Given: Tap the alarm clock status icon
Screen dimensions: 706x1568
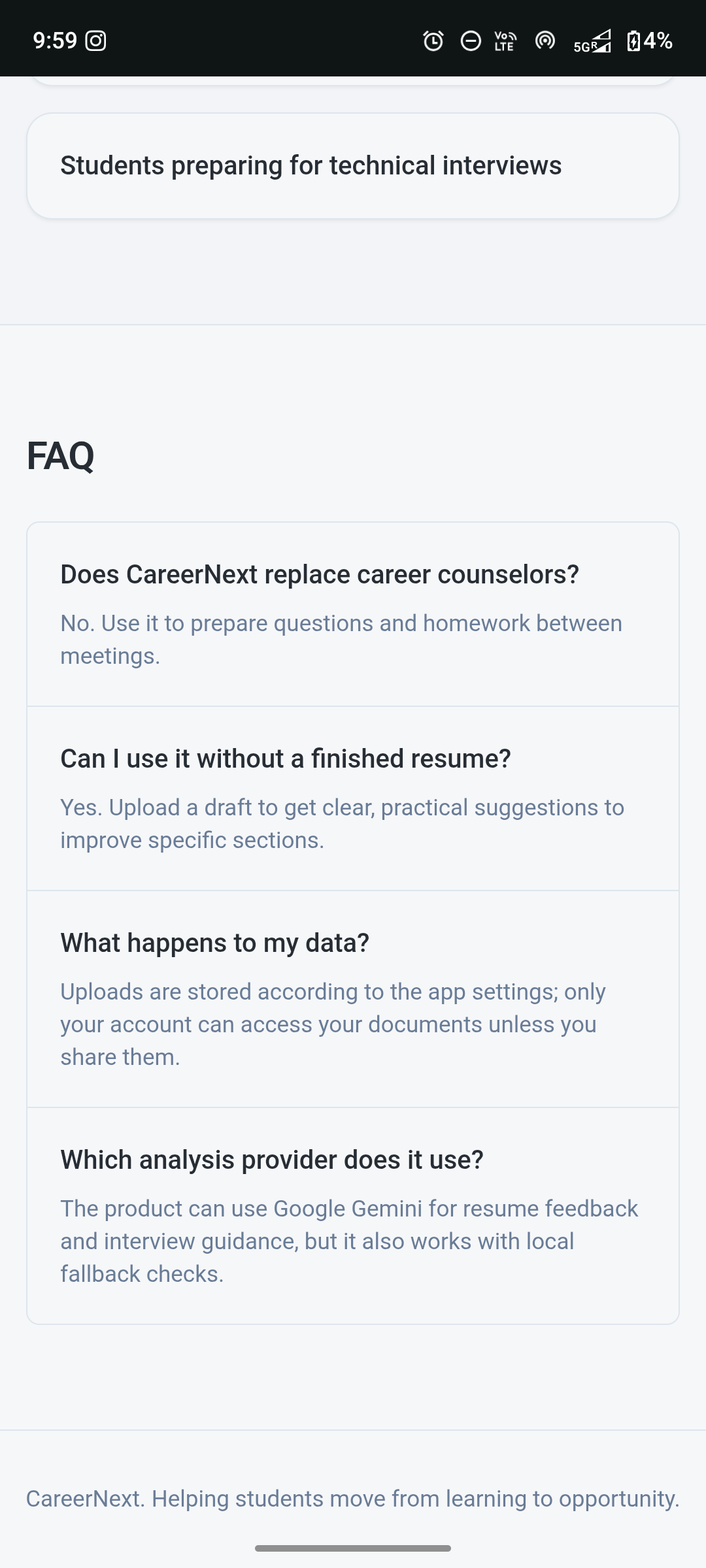Looking at the screenshot, I should (433, 41).
